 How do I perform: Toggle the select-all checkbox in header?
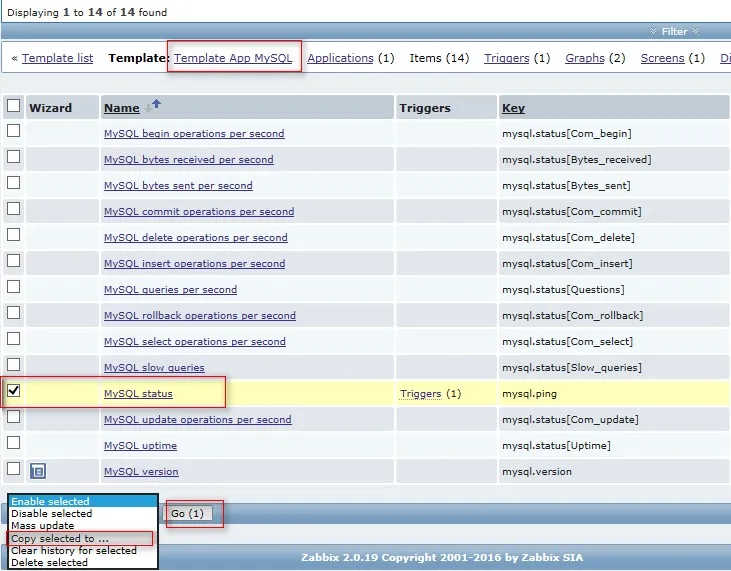point(14,106)
